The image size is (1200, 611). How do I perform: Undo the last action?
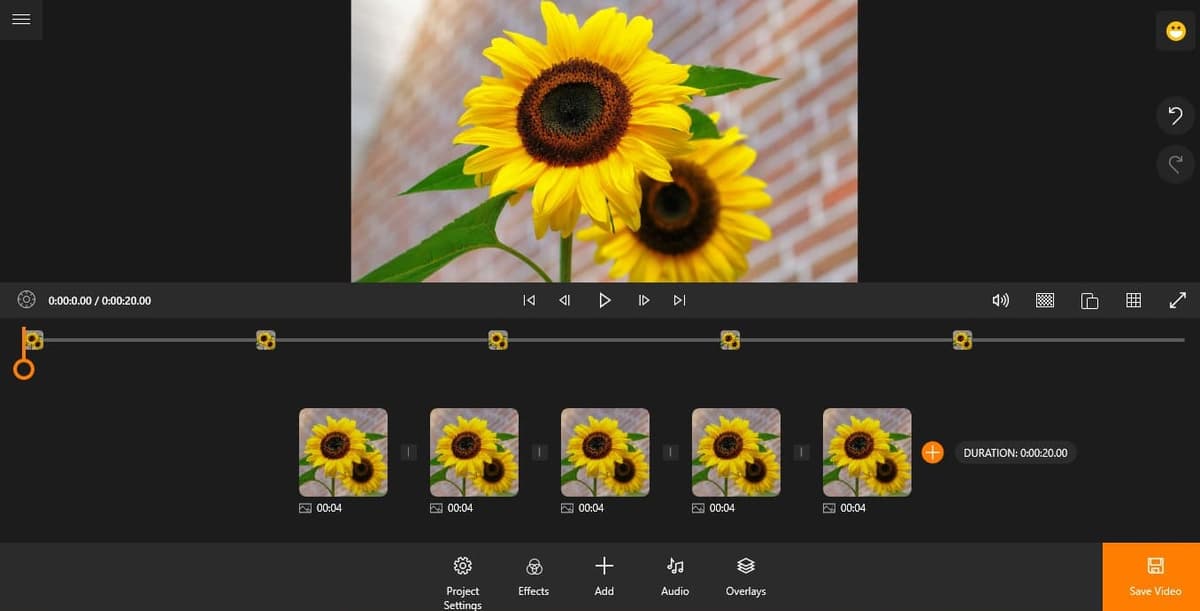pyautogui.click(x=1176, y=115)
